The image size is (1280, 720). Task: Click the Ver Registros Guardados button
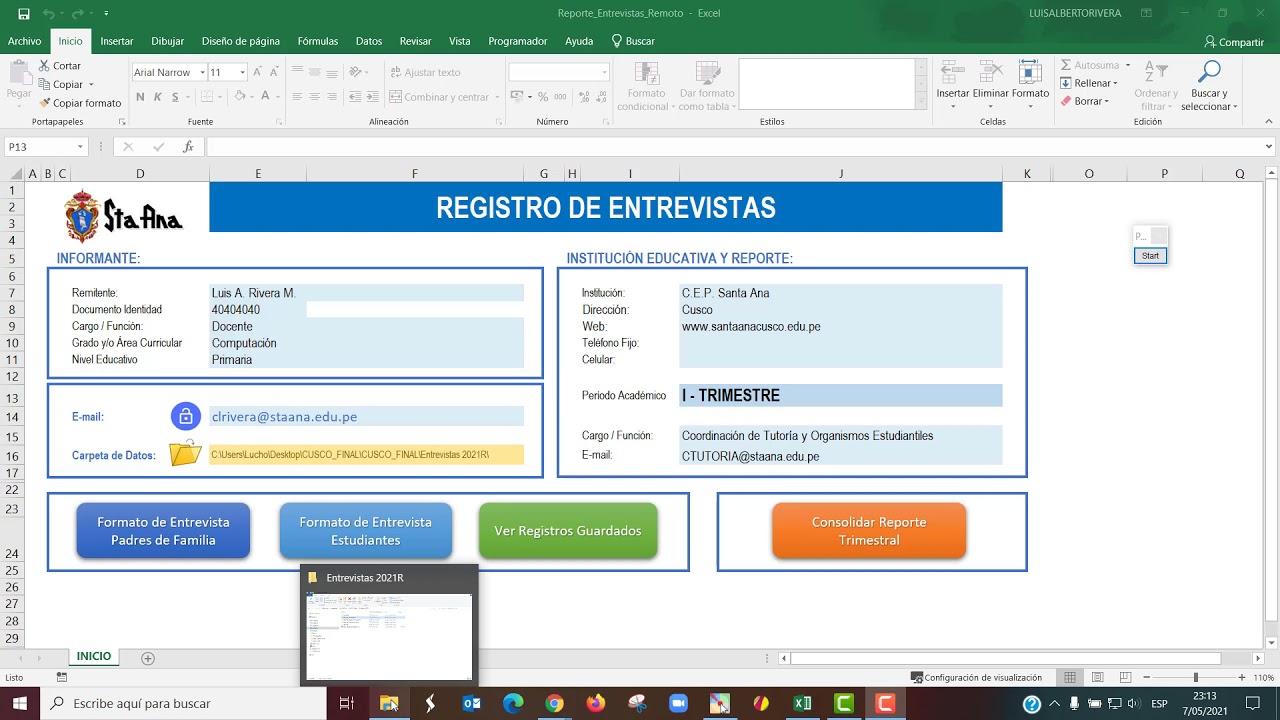pyautogui.click(x=568, y=531)
